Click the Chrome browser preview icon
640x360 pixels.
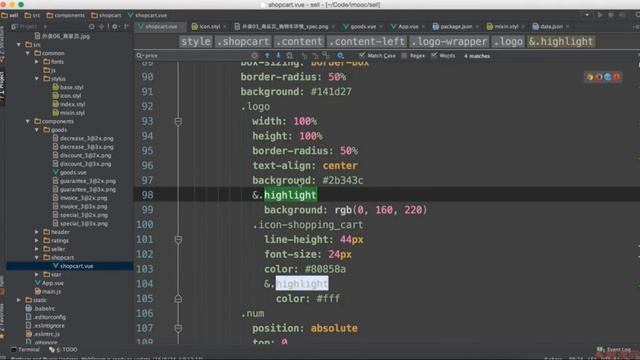click(589, 77)
